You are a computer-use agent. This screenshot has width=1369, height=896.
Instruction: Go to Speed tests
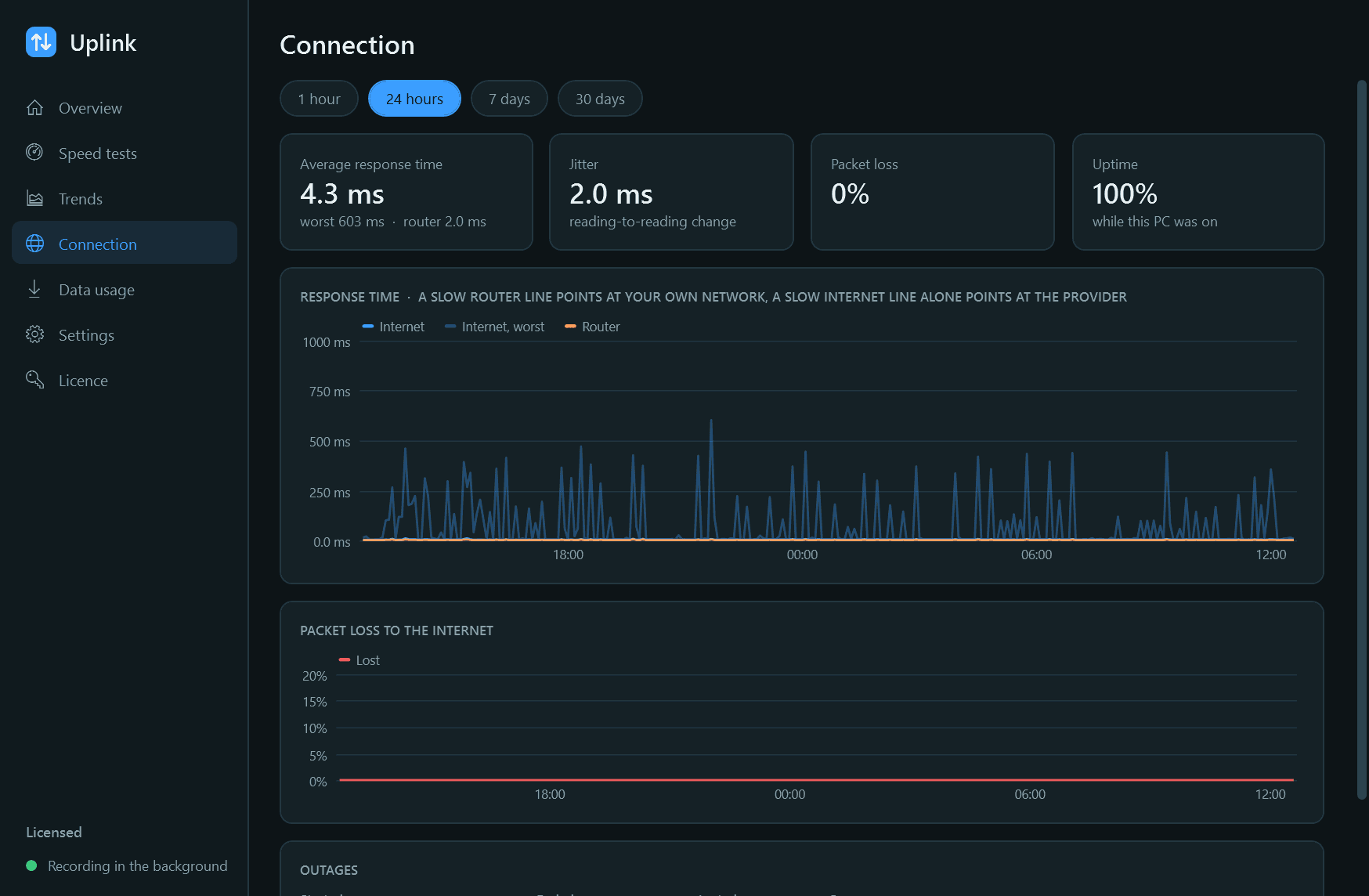pyautogui.click(x=125, y=154)
